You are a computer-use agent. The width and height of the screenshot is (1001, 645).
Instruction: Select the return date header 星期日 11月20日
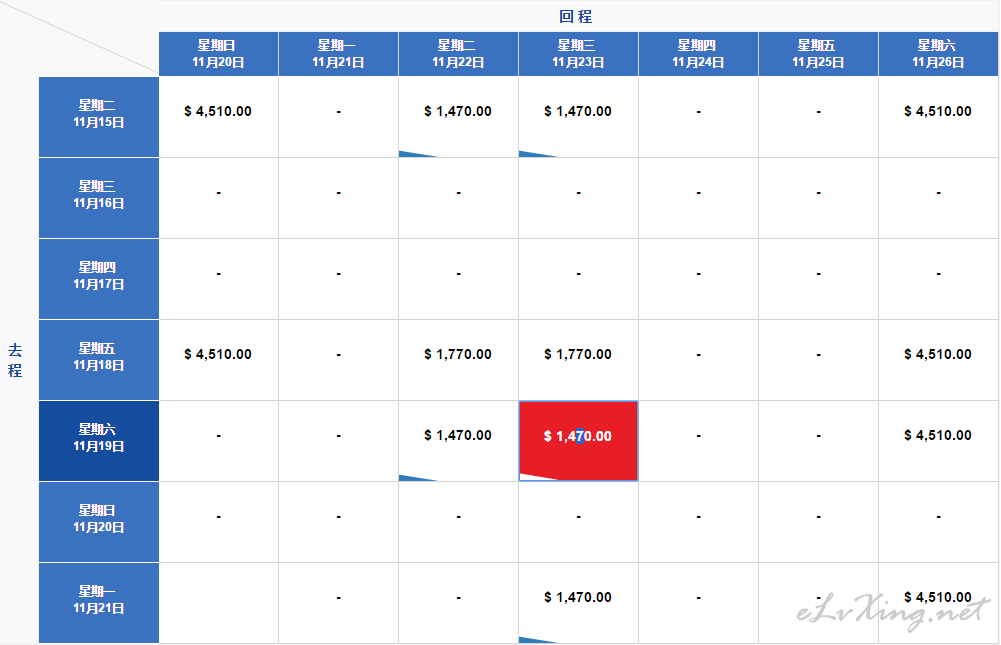pyautogui.click(x=218, y=54)
